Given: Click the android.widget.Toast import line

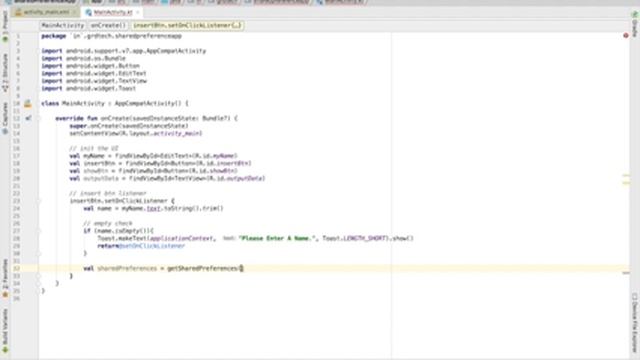Looking at the screenshot, I should pyautogui.click(x=89, y=89).
